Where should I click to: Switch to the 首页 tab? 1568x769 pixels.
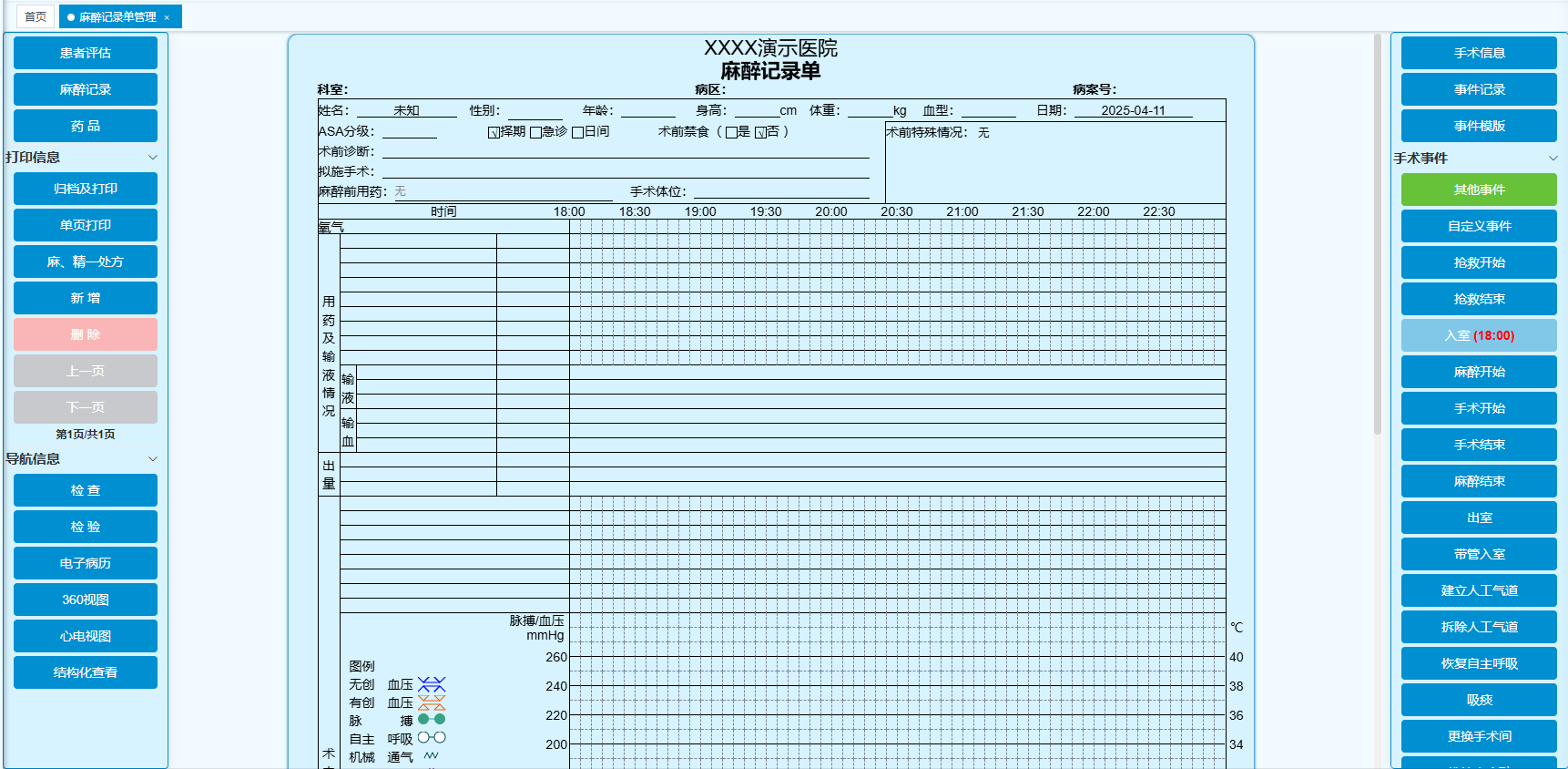(36, 16)
